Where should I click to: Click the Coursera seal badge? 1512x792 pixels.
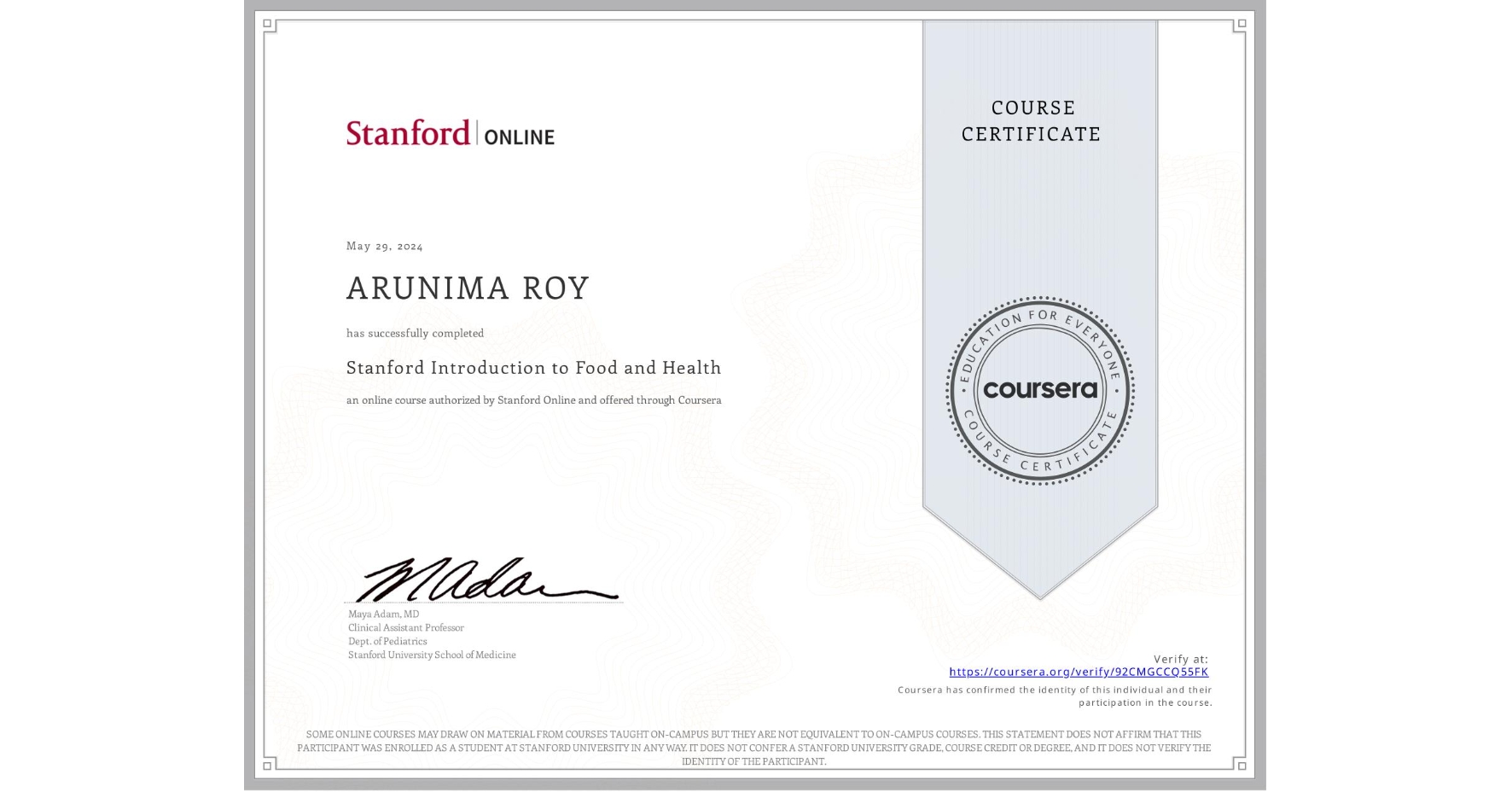click(1039, 391)
